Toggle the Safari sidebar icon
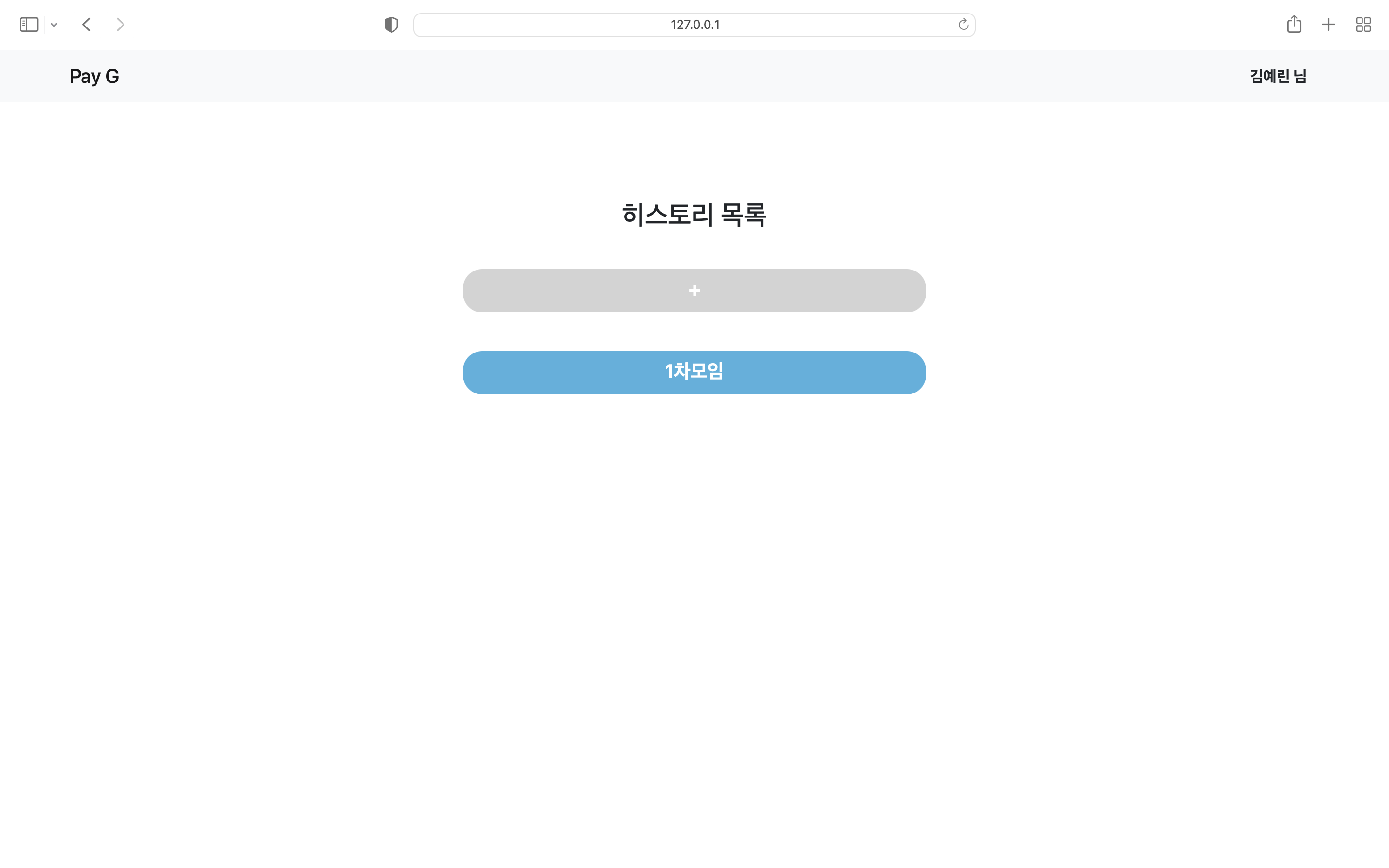This screenshot has height=868, width=1389. point(29,25)
